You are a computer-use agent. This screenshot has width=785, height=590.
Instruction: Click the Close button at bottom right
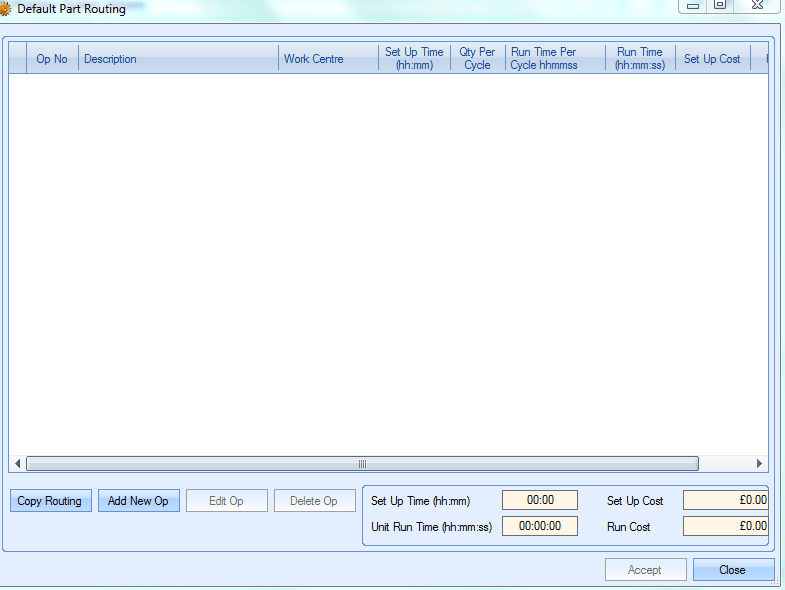(x=733, y=570)
